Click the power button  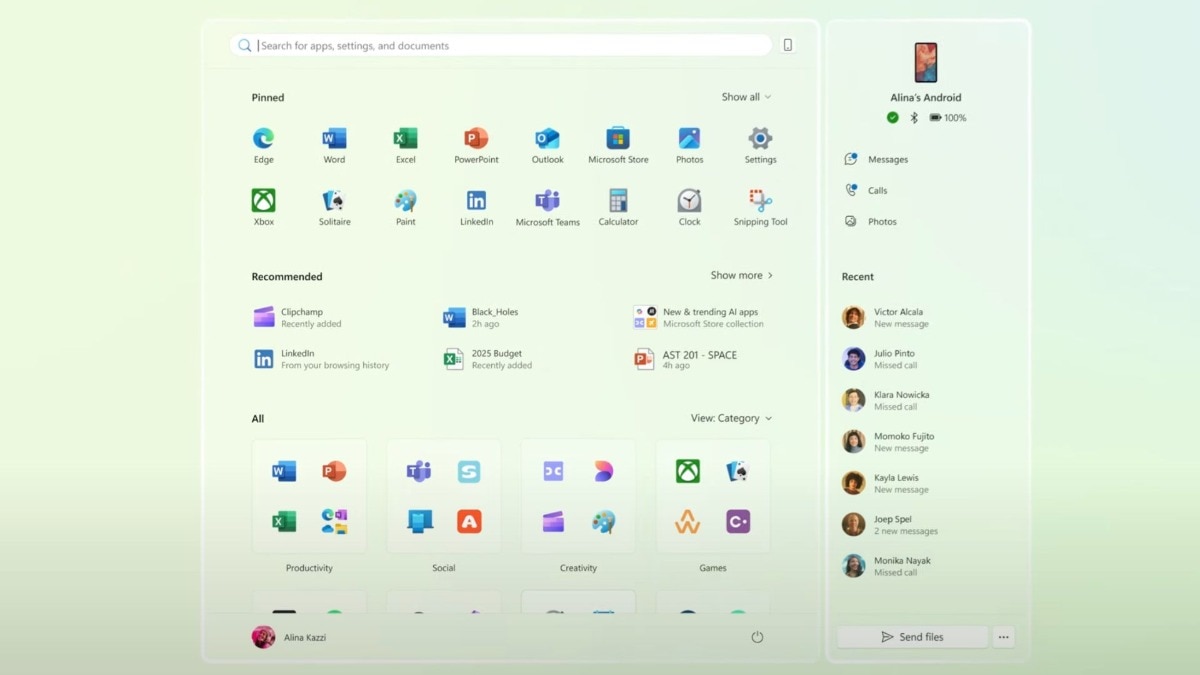pyautogui.click(x=757, y=636)
